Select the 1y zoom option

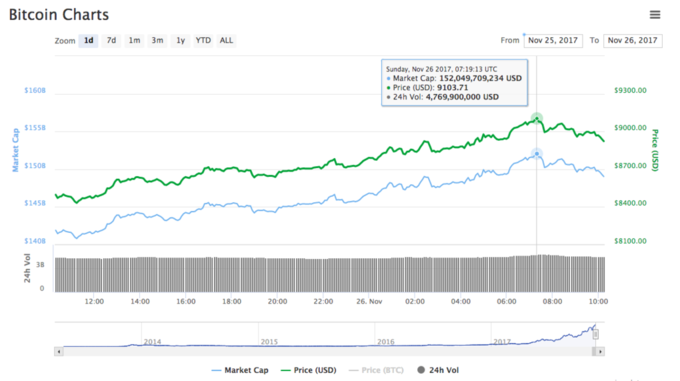(x=180, y=40)
